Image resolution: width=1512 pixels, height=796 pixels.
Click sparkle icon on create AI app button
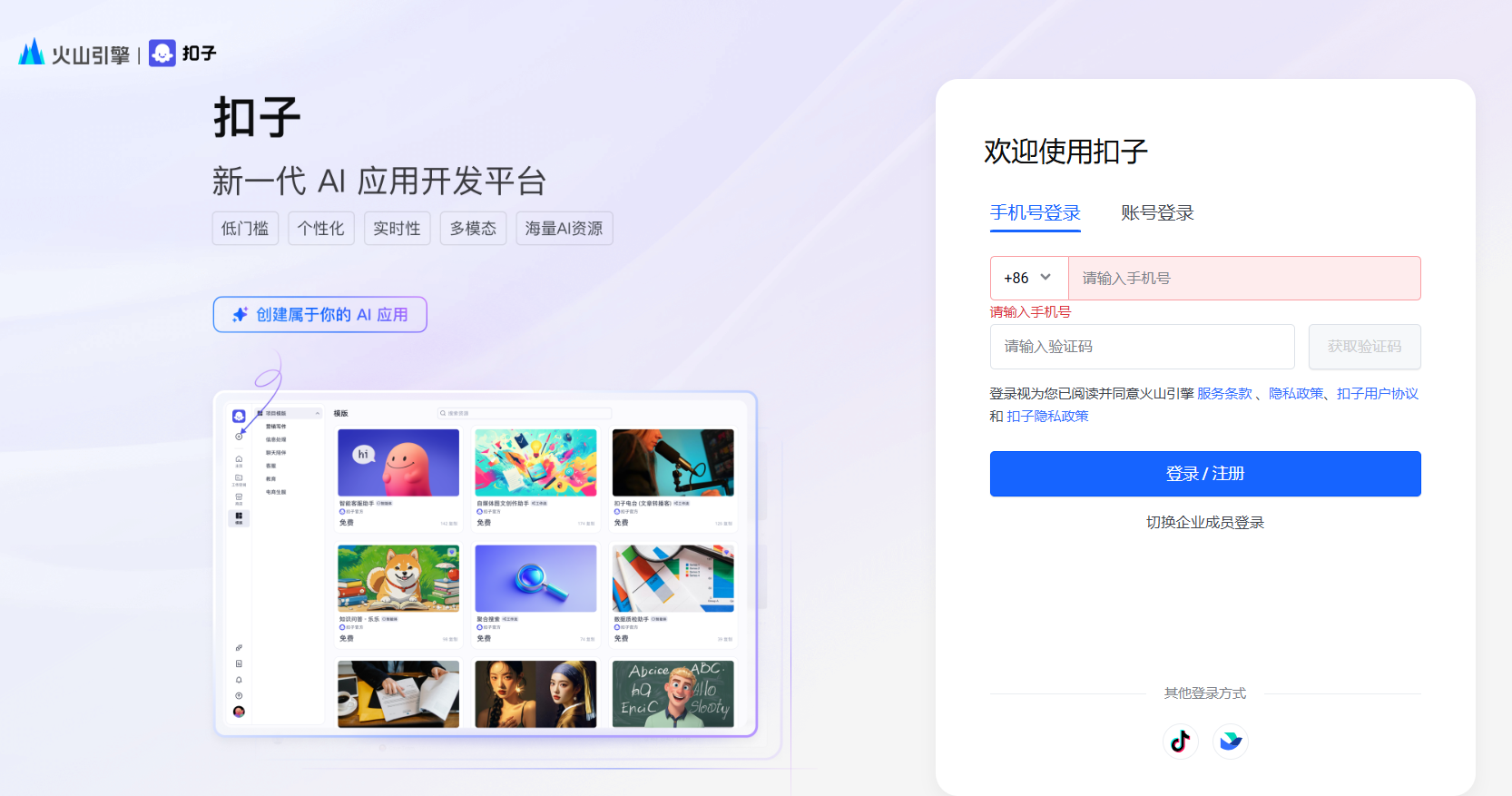coord(240,315)
